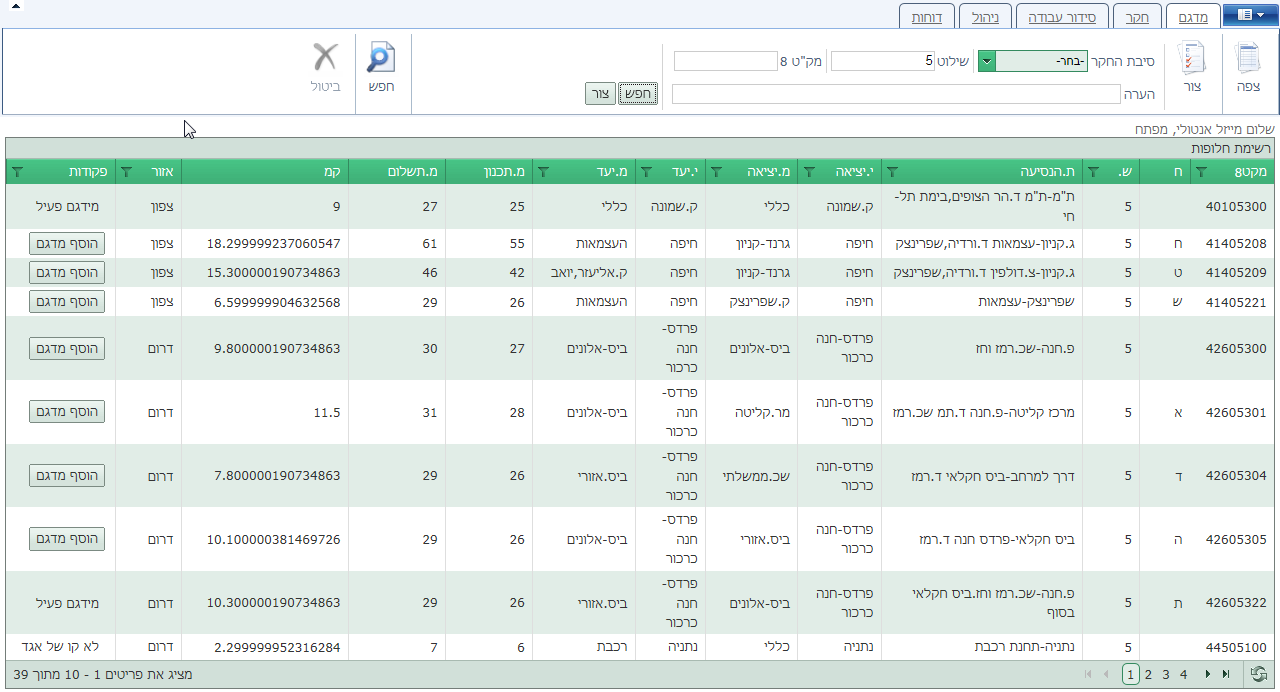
Task: Focus the שילוט input field
Action: 883,62
